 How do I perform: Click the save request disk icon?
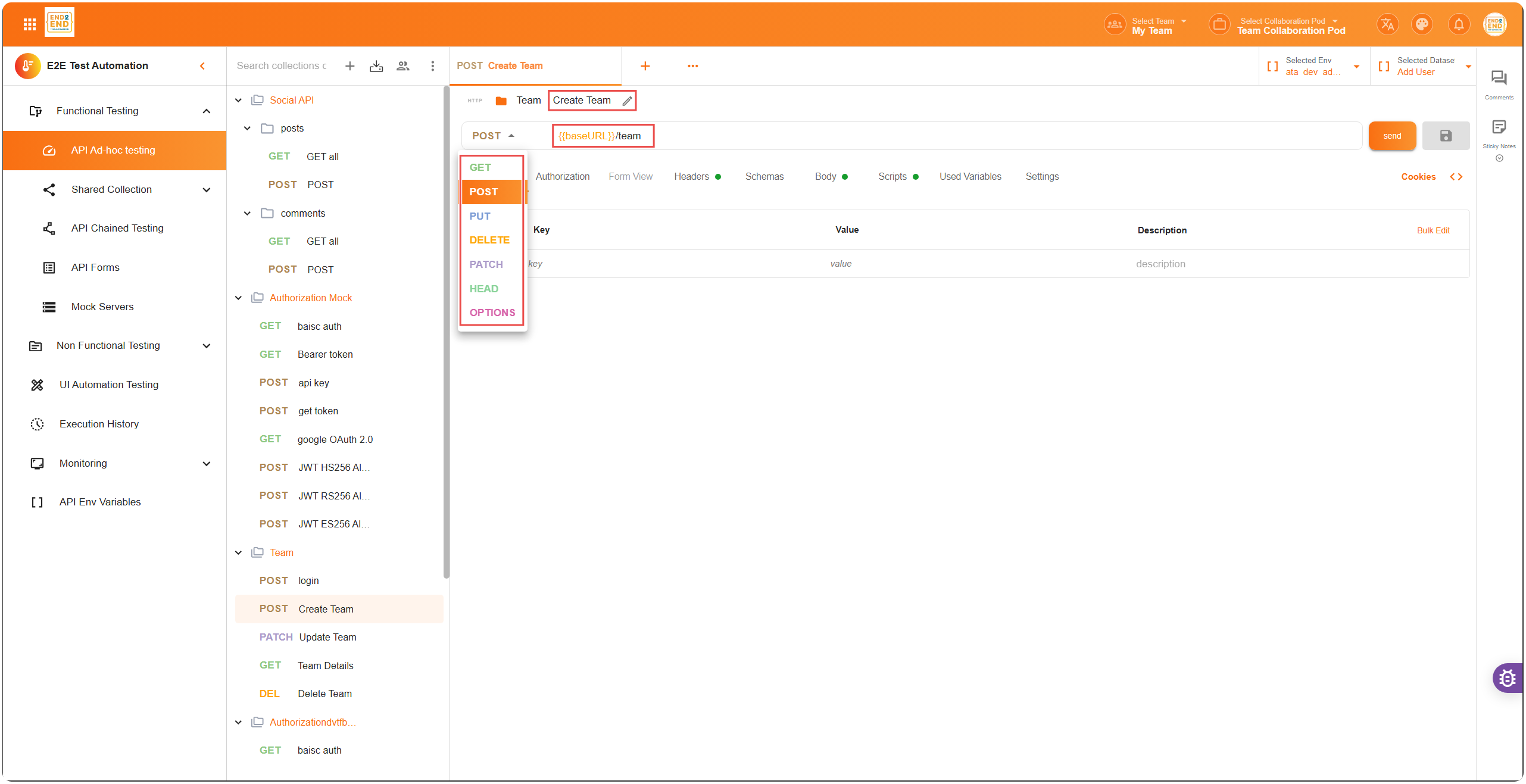[1446, 136]
